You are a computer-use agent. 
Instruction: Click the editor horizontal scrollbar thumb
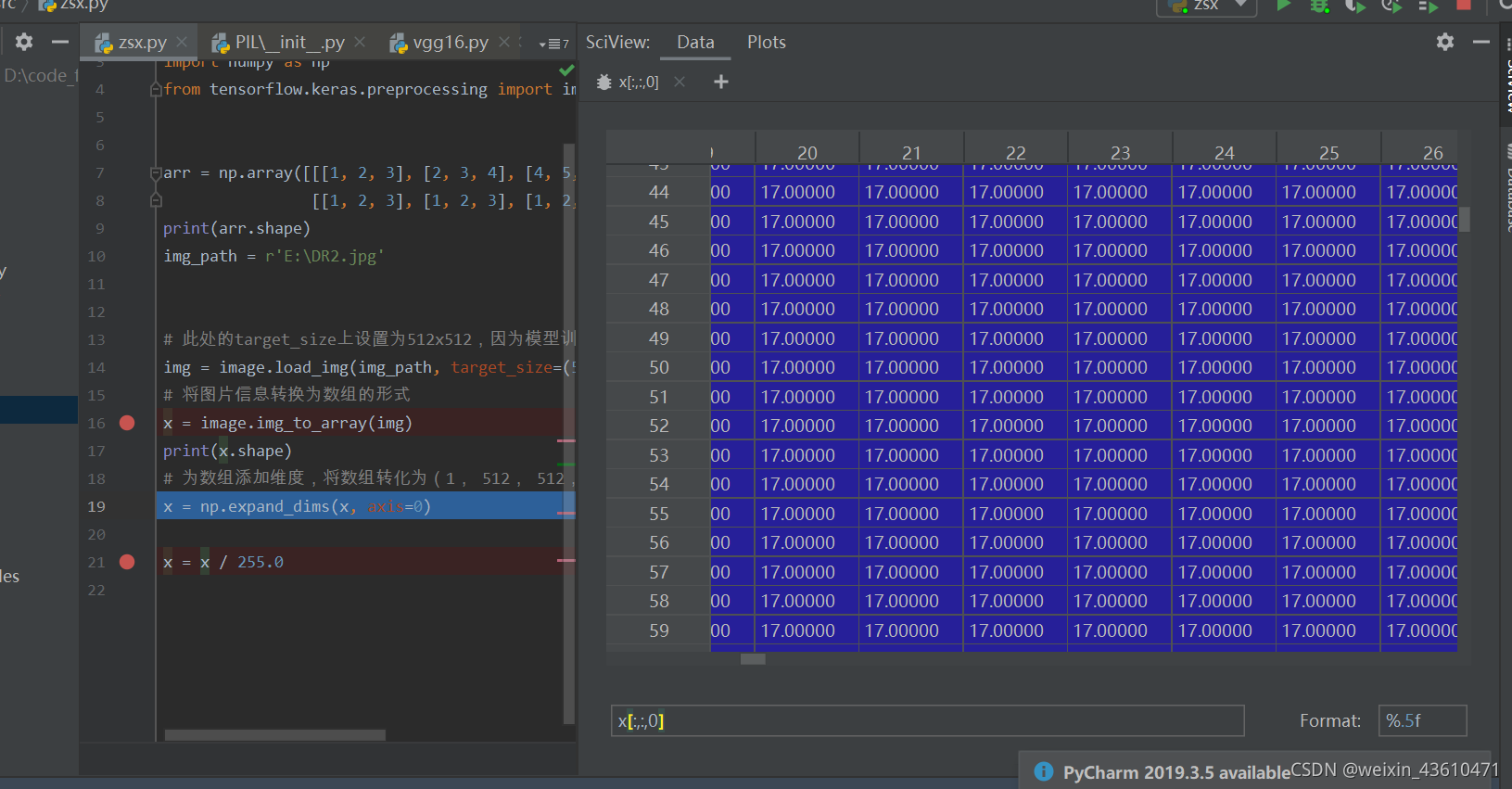pyautogui.click(x=274, y=735)
